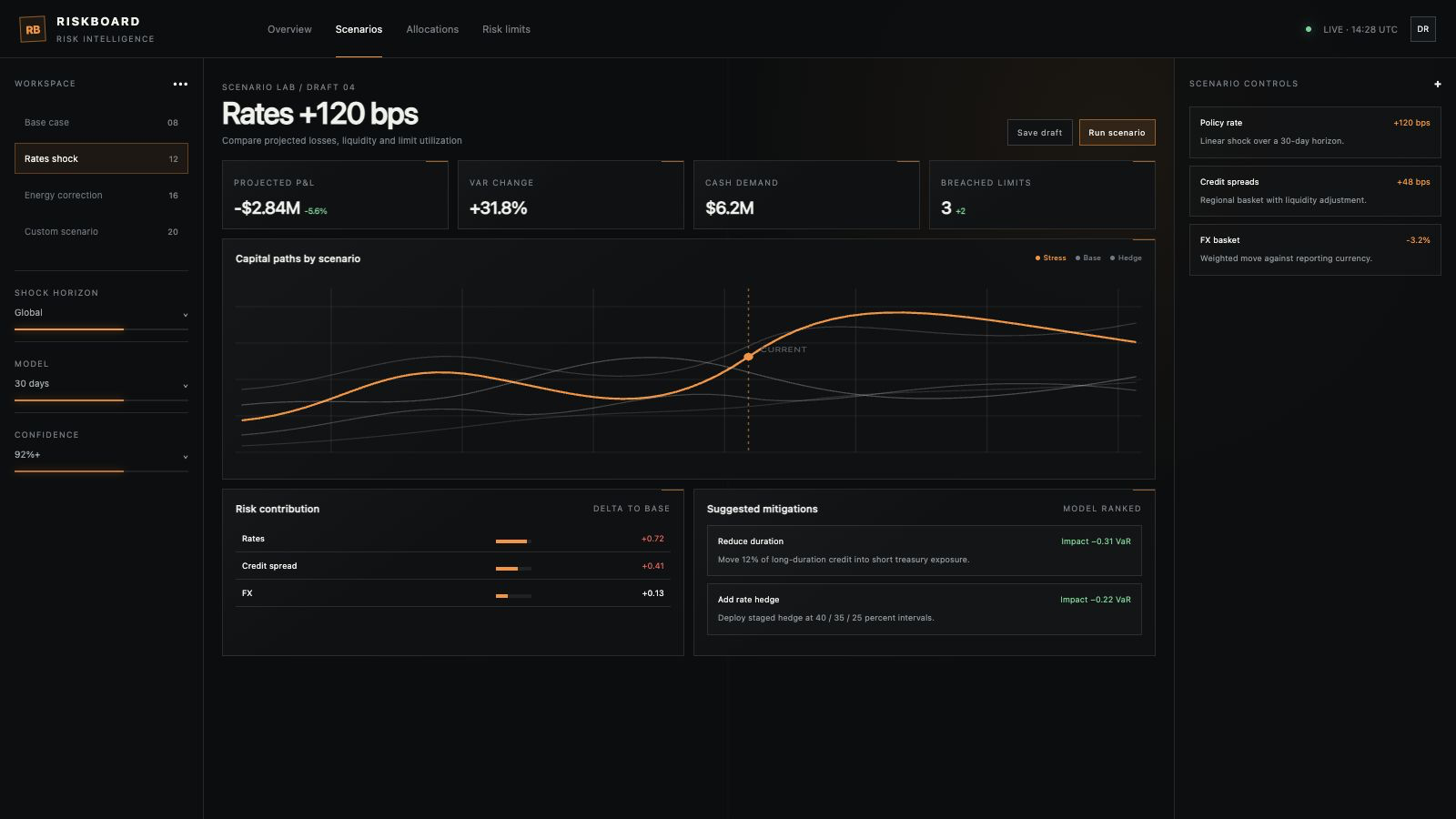Viewport: 1456px width, 819px height.
Task: Open the Credit spreads control card
Action: click(1315, 191)
